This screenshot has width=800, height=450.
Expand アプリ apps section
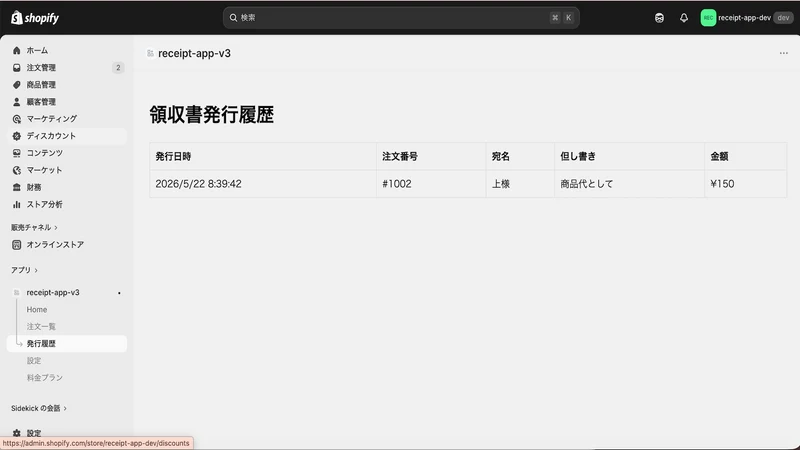(24, 270)
